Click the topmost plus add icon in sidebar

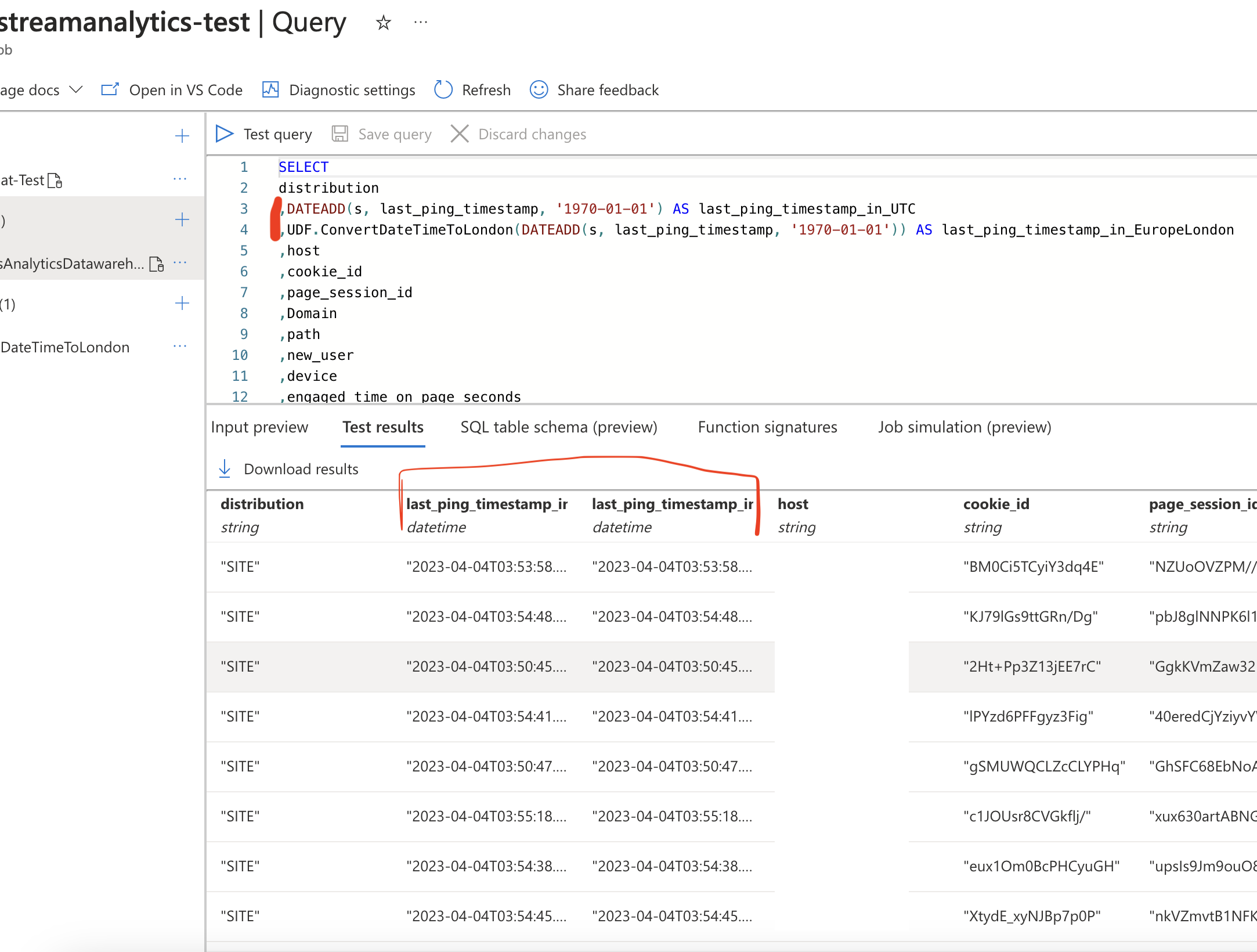(182, 136)
